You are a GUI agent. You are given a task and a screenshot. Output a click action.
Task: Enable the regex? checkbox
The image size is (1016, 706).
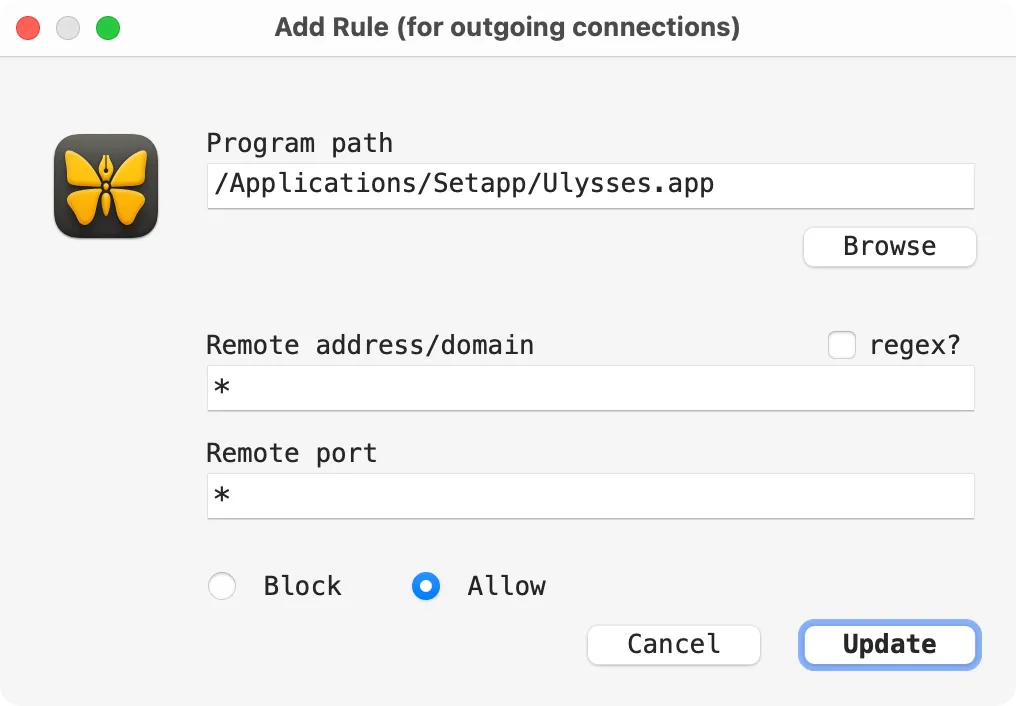click(x=842, y=345)
